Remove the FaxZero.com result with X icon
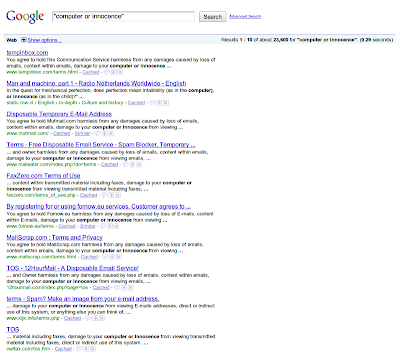The height and width of the screenshot is (360, 400). point(118,195)
